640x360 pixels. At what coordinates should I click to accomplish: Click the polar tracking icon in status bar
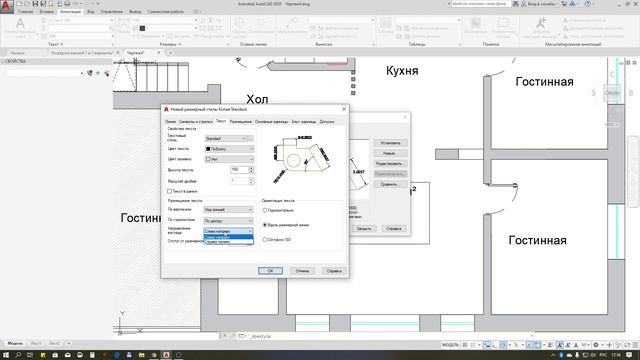tap(503, 345)
